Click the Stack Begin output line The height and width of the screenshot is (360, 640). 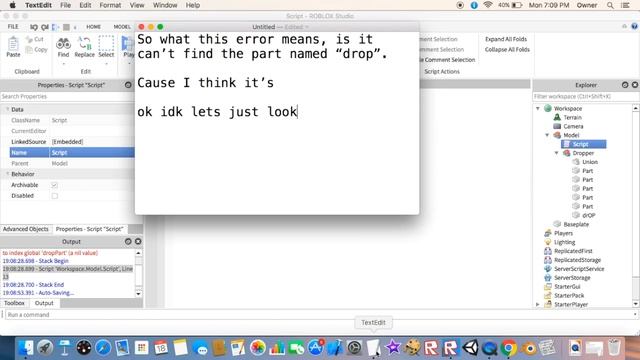(x=36, y=261)
